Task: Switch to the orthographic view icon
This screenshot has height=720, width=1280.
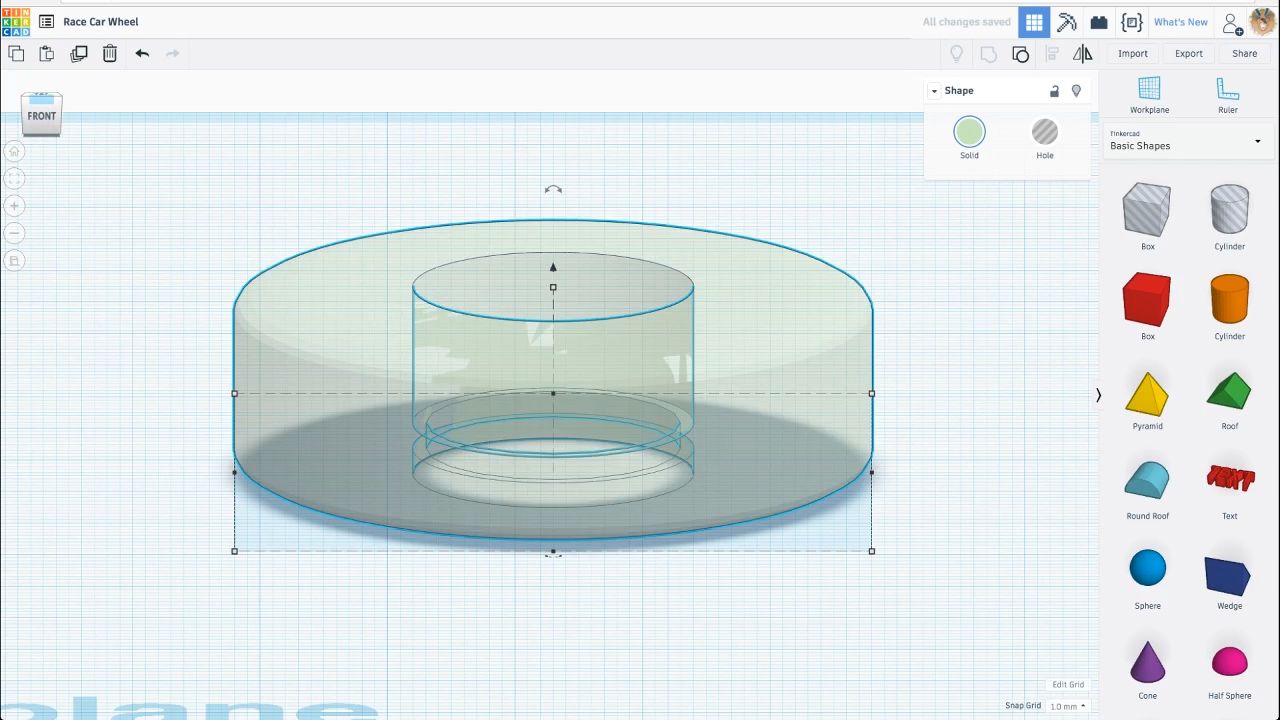Action: pyautogui.click(x=14, y=260)
